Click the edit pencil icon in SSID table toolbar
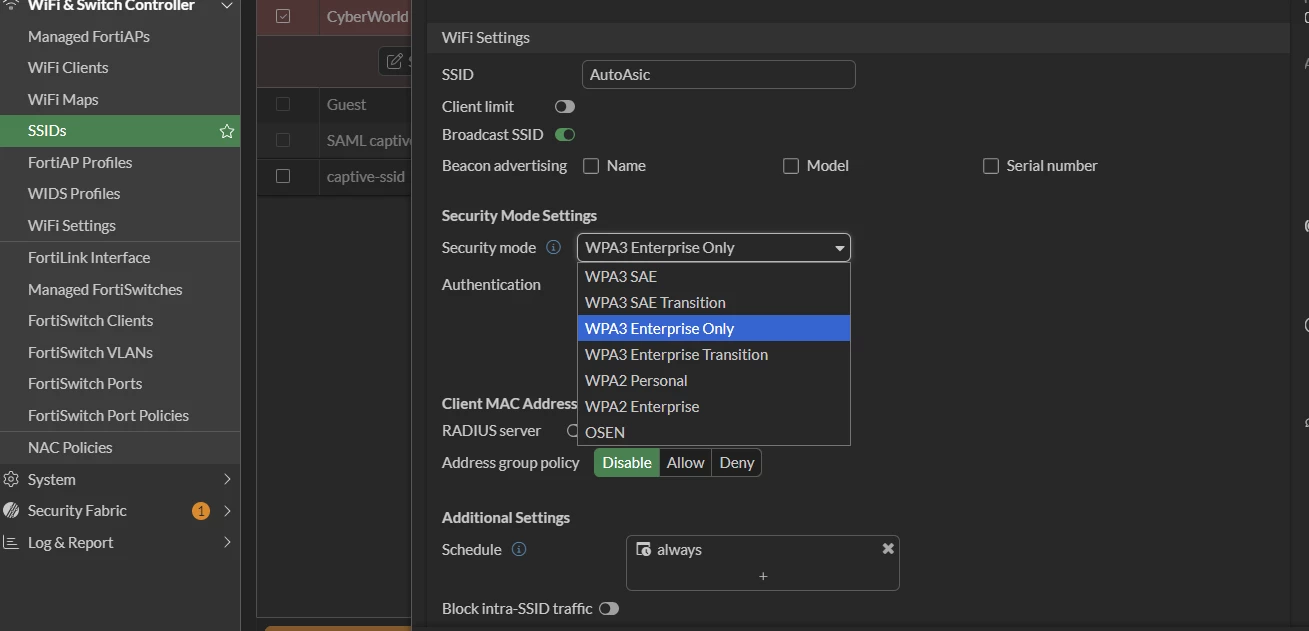Viewport: 1309px width, 631px height. 395,61
